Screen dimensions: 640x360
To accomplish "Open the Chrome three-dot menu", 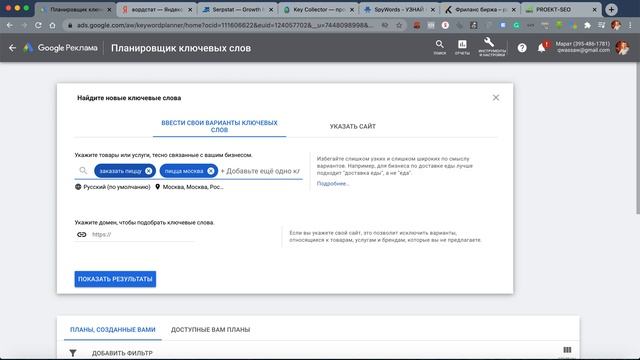I will 631,25.
